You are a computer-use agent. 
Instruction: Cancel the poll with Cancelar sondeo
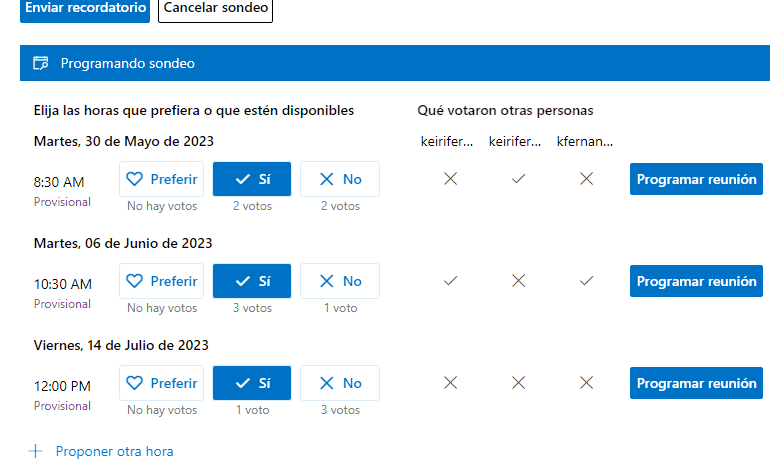pos(215,9)
